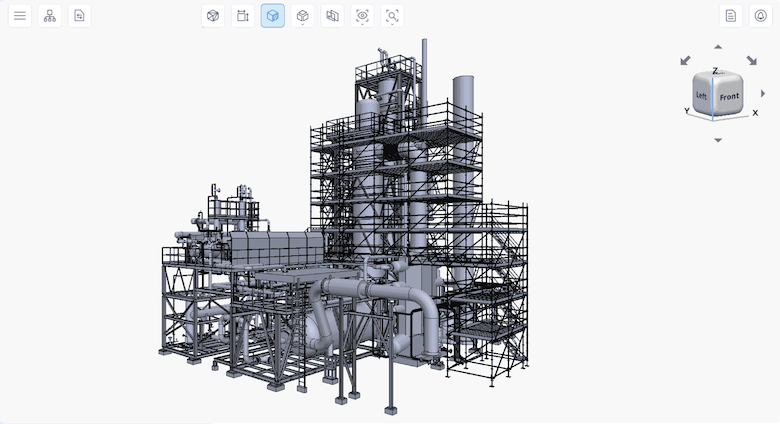Select the wireframe cube view icon
Screen dimensions: 780x424
(x=213, y=16)
